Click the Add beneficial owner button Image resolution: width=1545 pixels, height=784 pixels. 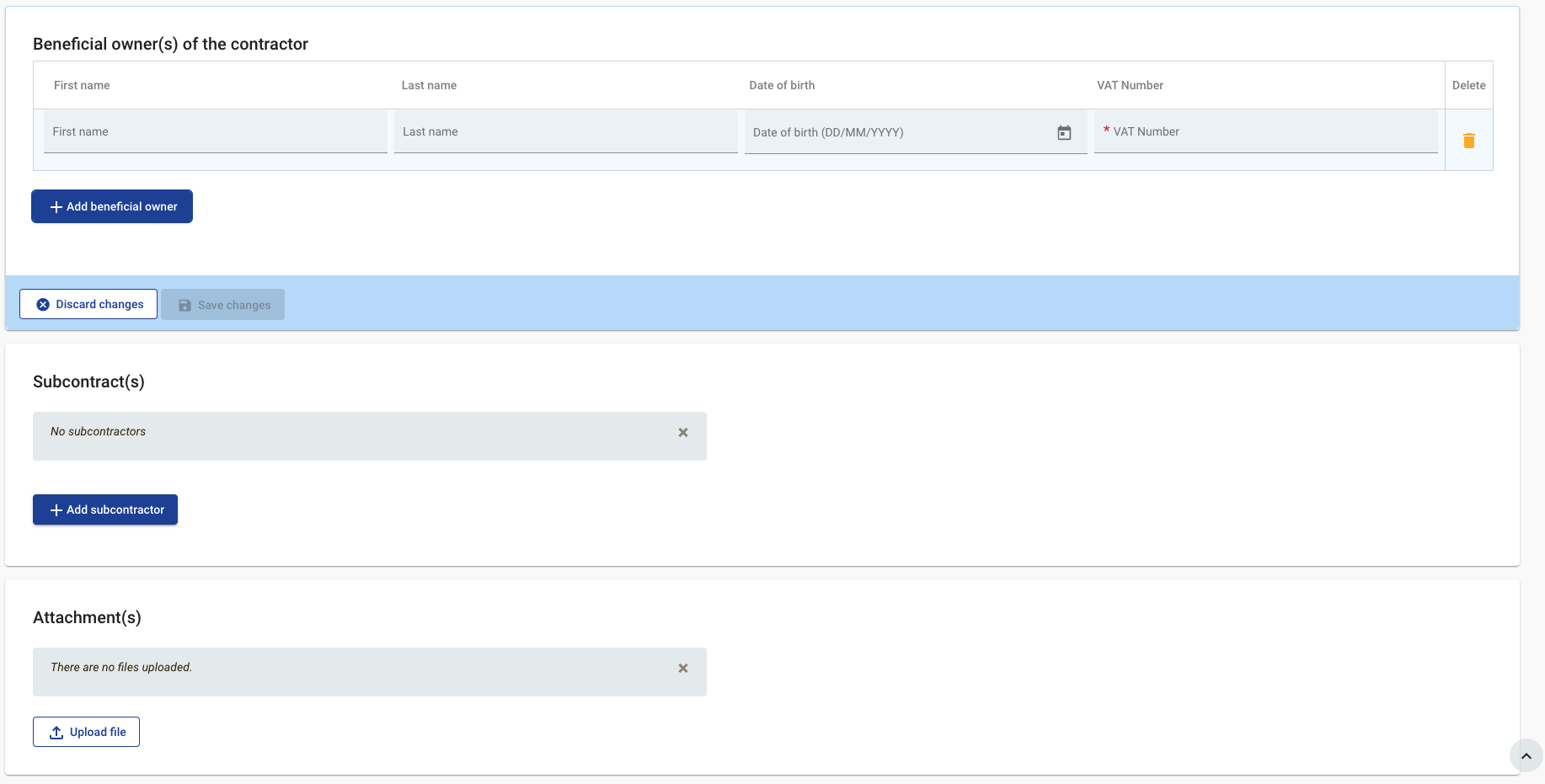[x=112, y=206]
